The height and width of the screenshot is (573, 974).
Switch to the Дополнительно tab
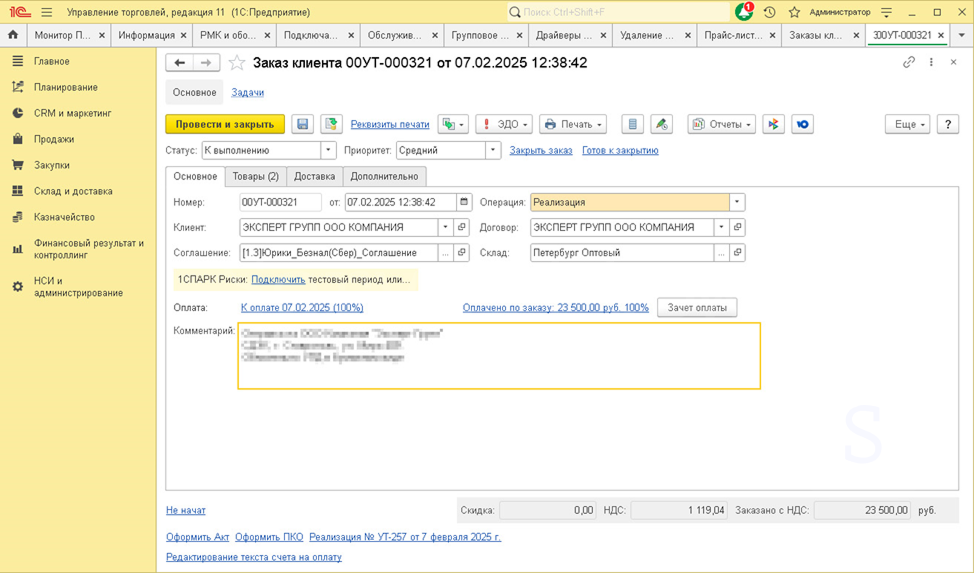385,176
